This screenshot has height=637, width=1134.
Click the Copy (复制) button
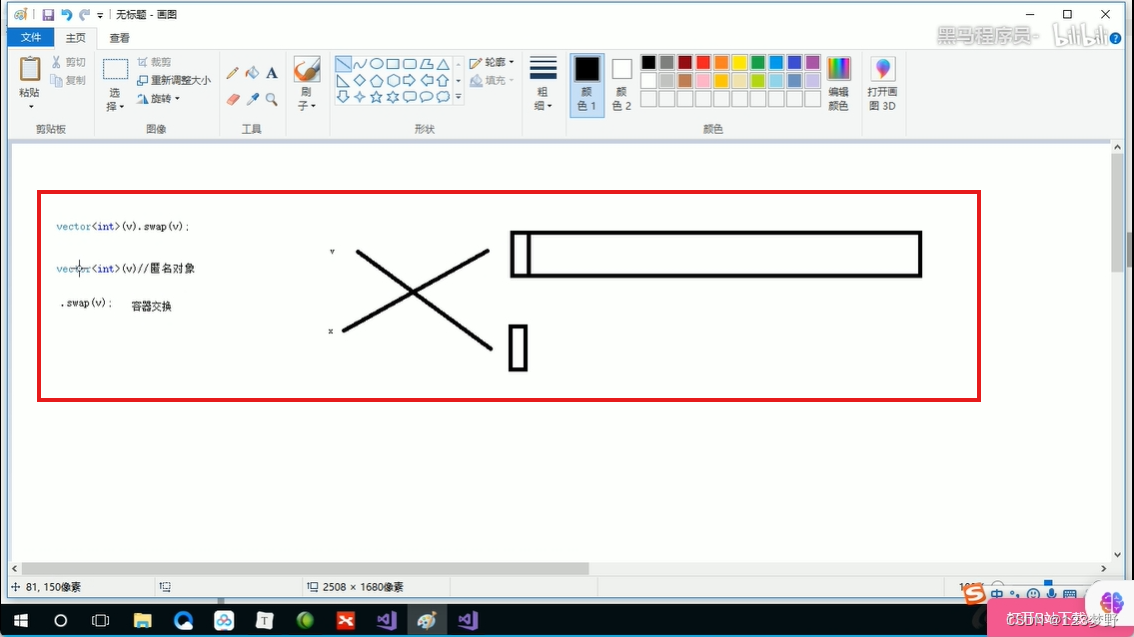tap(69, 80)
